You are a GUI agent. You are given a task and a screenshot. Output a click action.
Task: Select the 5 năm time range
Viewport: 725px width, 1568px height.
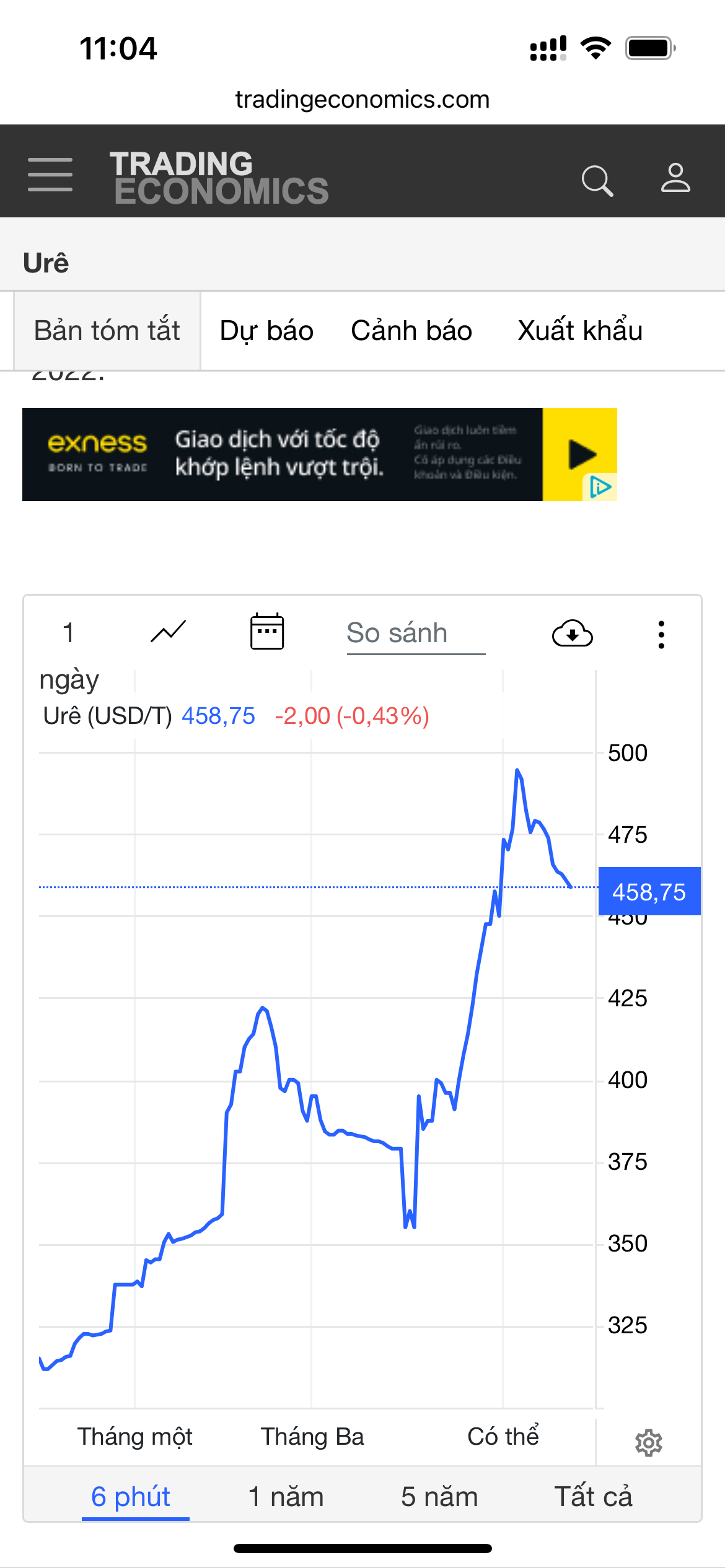coord(439,1497)
